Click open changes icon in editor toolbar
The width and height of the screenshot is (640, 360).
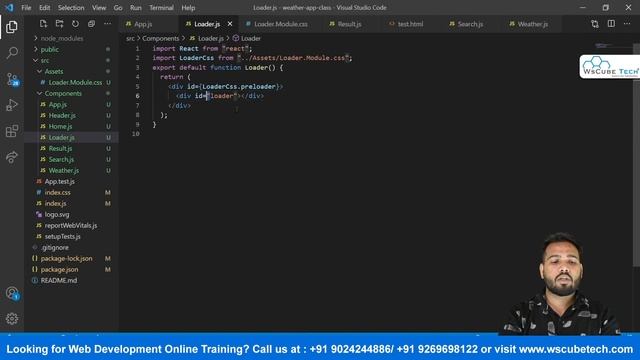pyautogui.click(x=595, y=24)
